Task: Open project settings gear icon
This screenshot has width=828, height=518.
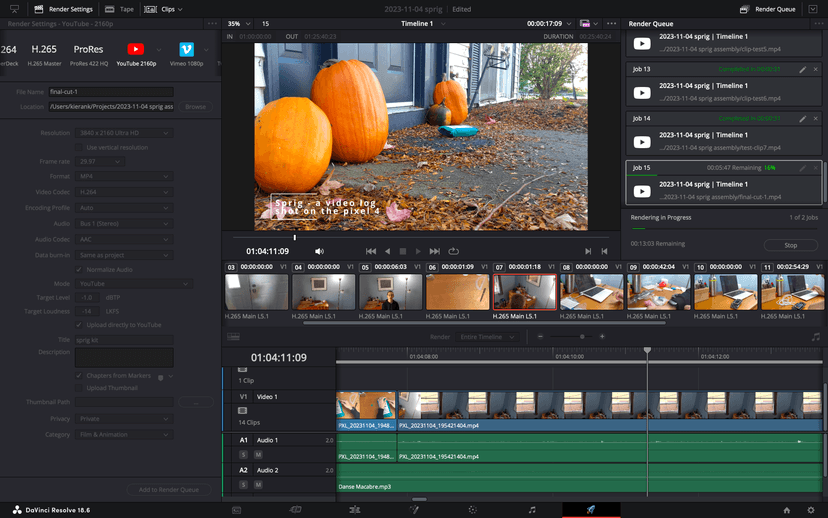Action: click(x=810, y=510)
